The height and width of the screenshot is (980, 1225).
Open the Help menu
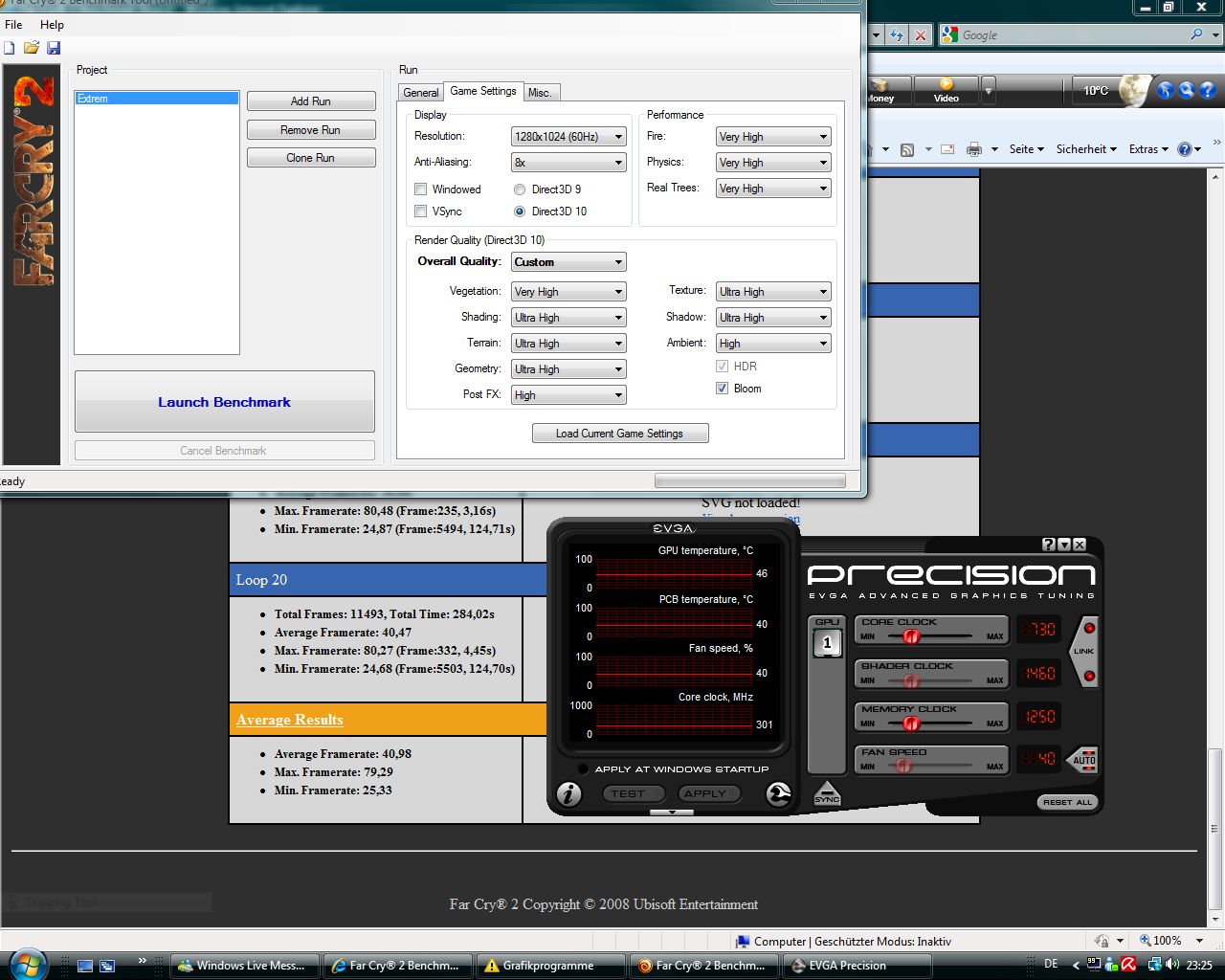pyautogui.click(x=52, y=25)
